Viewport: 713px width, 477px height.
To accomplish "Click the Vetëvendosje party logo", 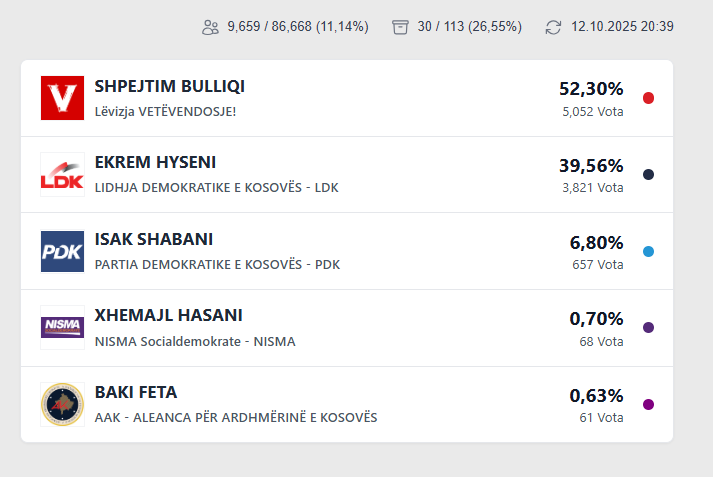I will [x=62, y=98].
